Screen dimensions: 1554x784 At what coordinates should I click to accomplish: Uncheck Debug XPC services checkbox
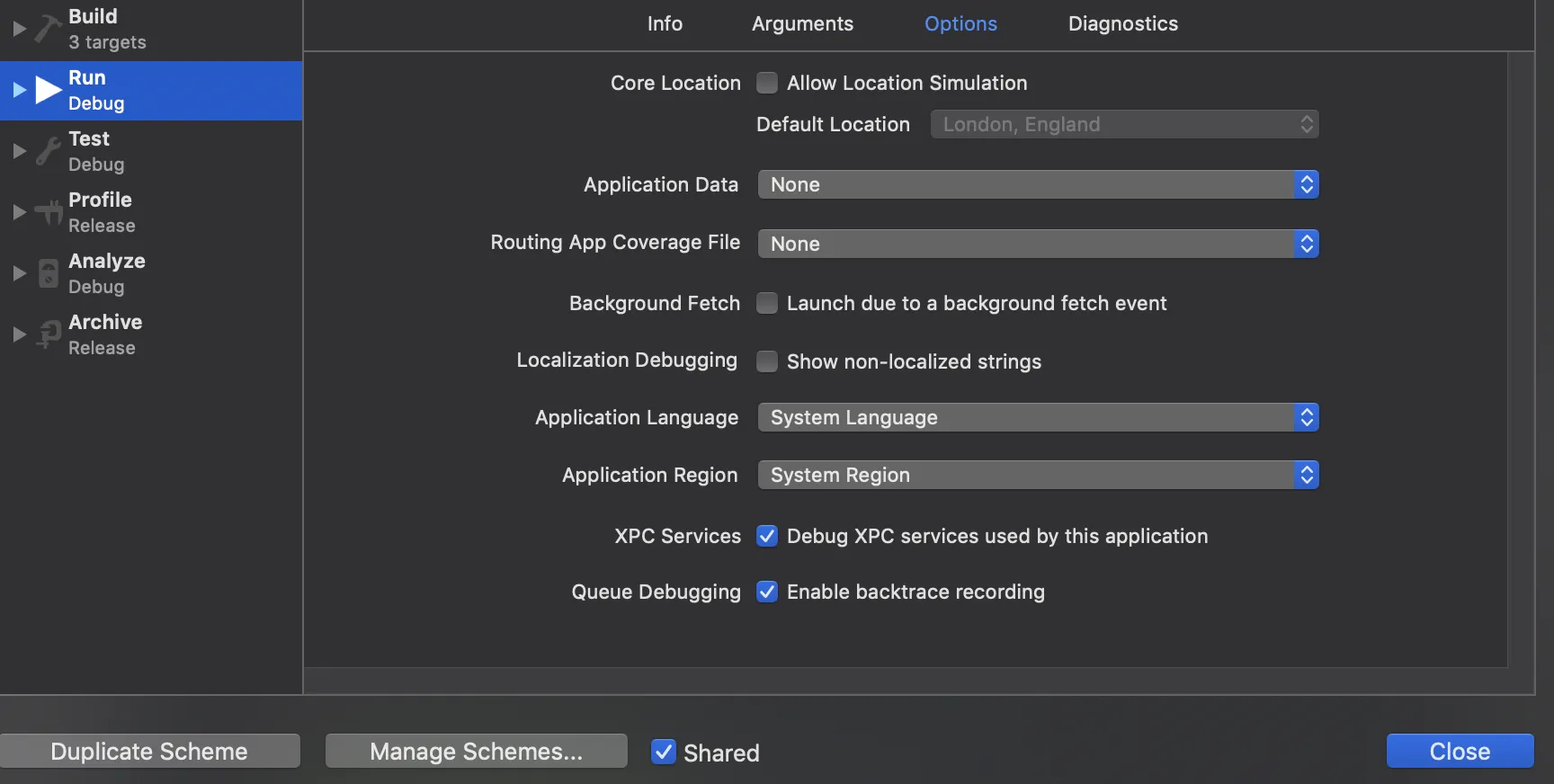767,536
